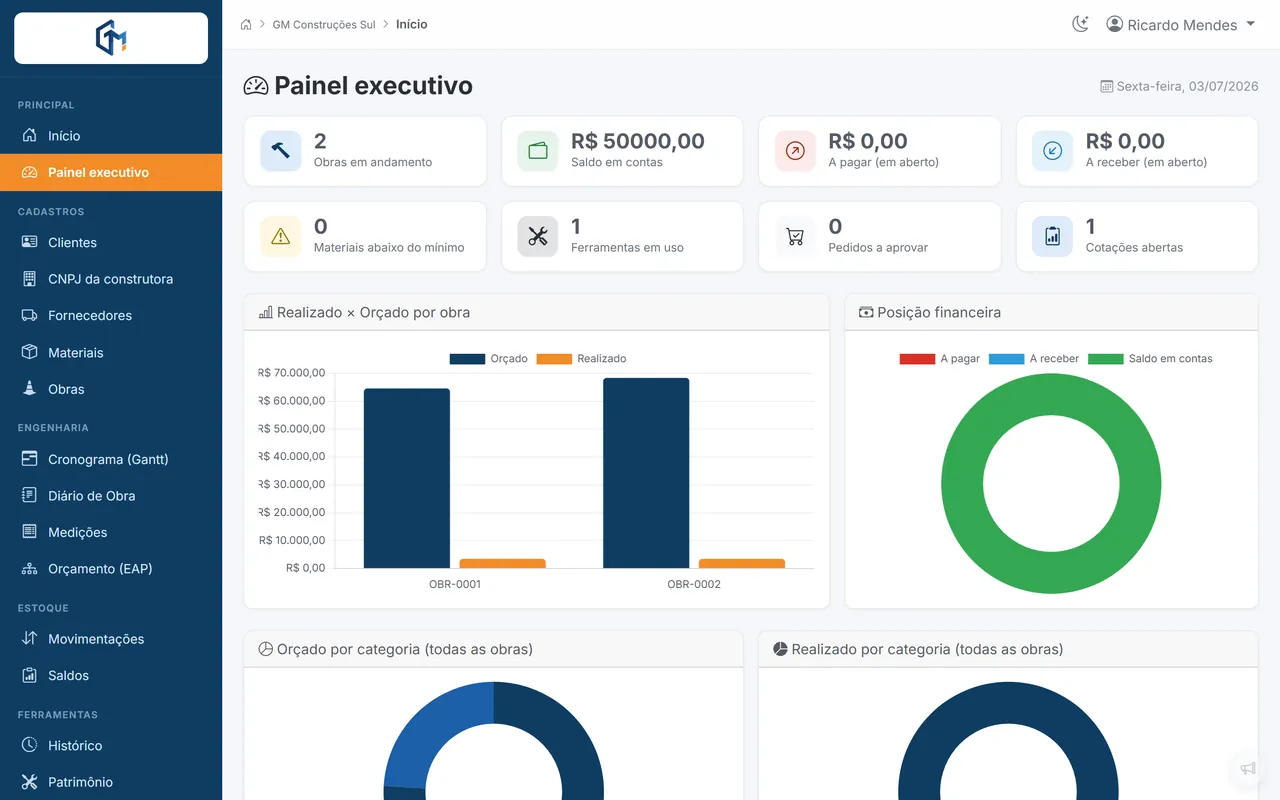Screen dimensions: 1280x800
Task: Click the cart icon on Pedidos a aprovar
Action: pos(795,237)
